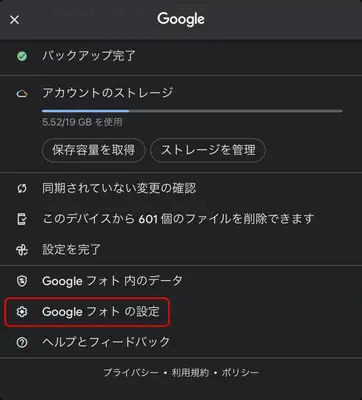Click the pinwheel icon next to 設定を完了

pyautogui.click(x=22, y=250)
